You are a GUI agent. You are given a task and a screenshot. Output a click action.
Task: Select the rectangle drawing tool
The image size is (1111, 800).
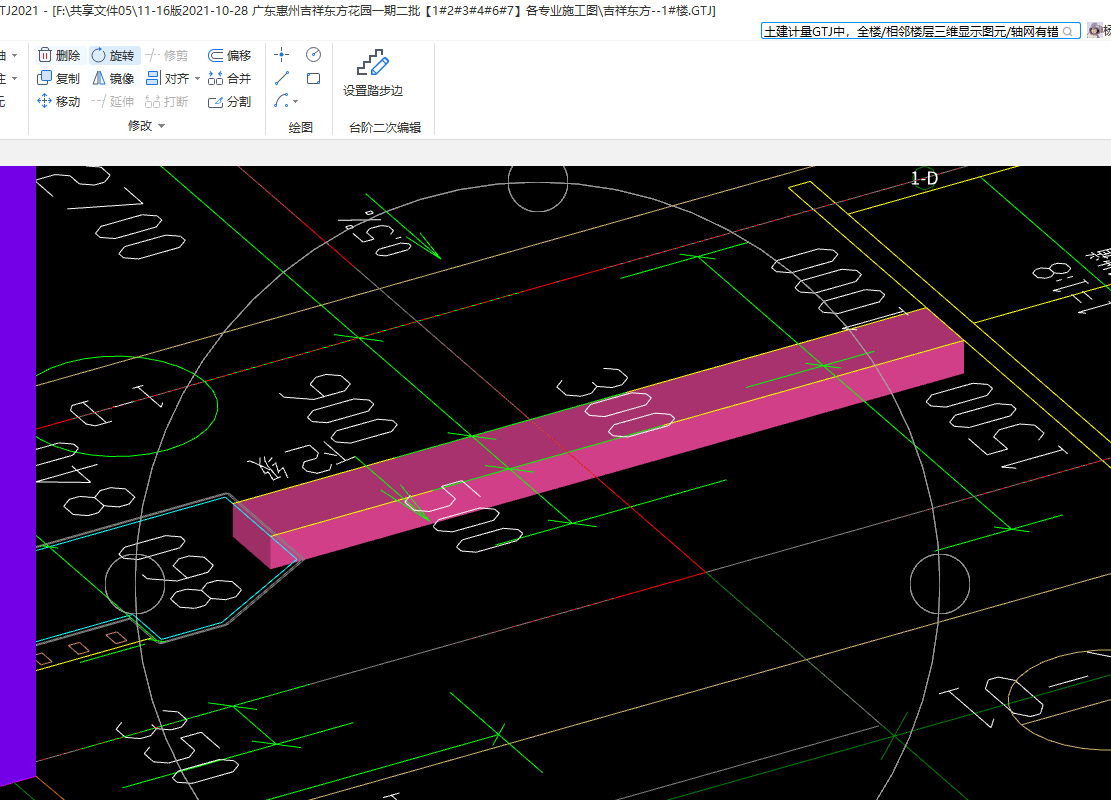click(x=313, y=78)
